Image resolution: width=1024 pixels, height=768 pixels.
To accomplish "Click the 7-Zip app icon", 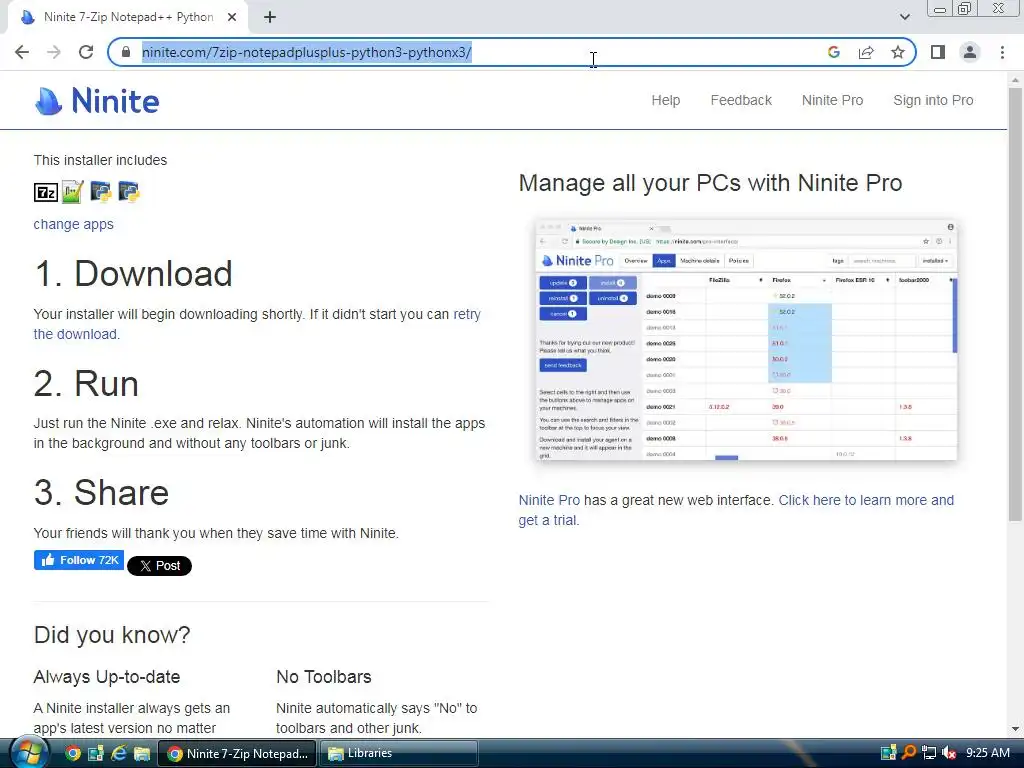I will click(46, 192).
